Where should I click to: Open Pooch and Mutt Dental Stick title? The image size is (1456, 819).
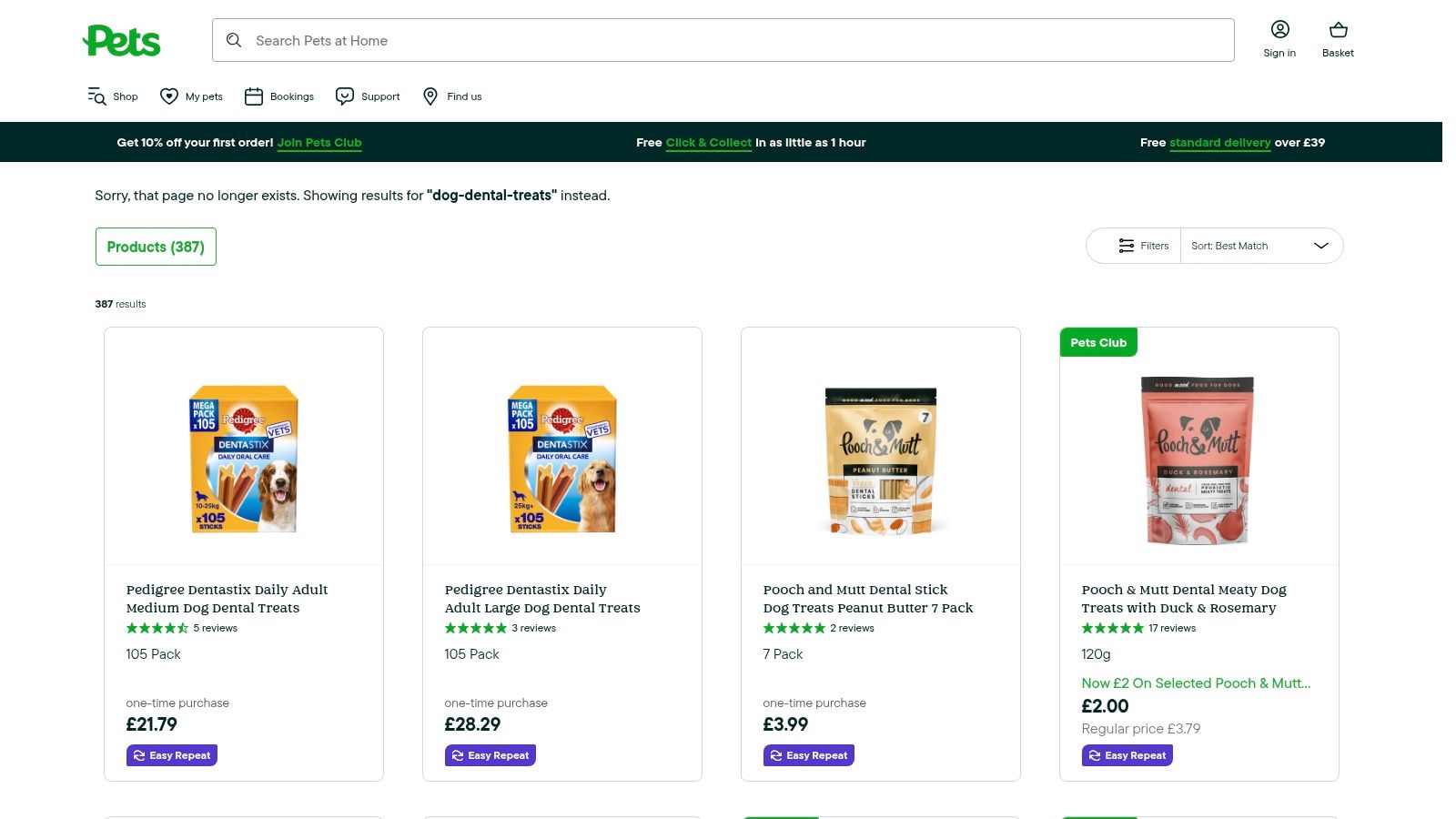pos(868,599)
